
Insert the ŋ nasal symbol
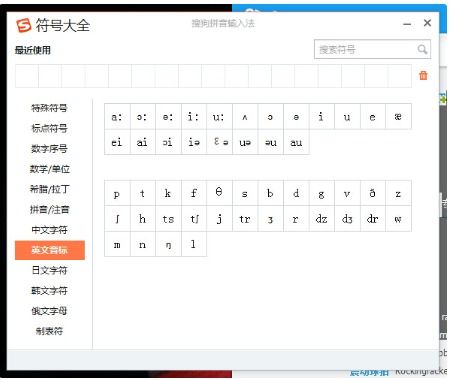click(168, 244)
